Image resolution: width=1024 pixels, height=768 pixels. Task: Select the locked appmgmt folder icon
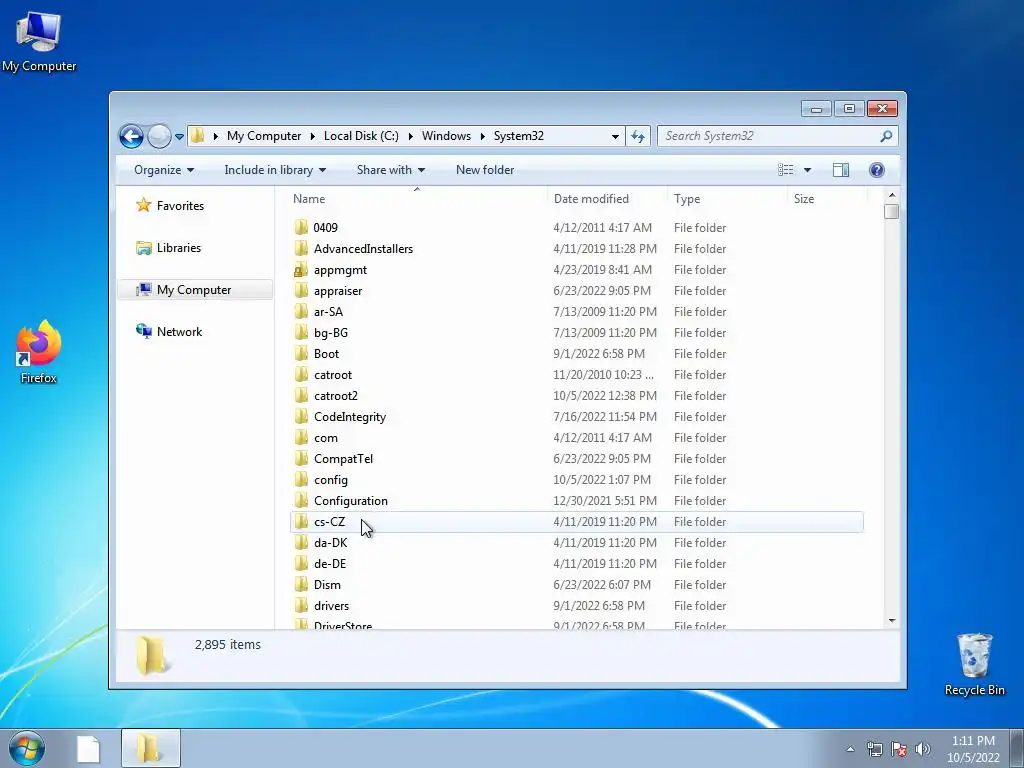pyautogui.click(x=301, y=270)
